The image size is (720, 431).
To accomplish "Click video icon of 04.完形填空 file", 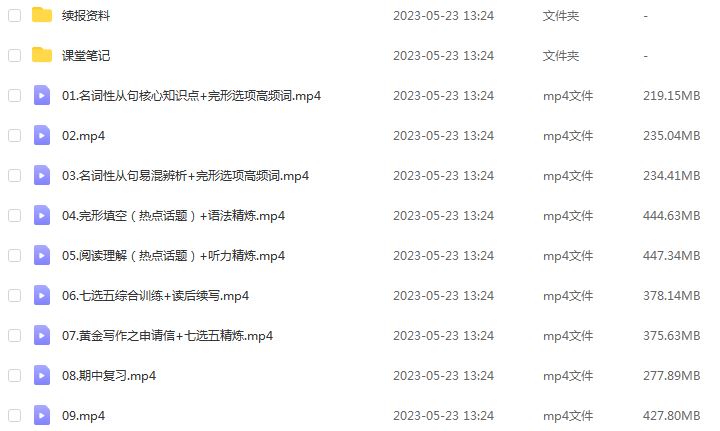I will click(42, 215).
